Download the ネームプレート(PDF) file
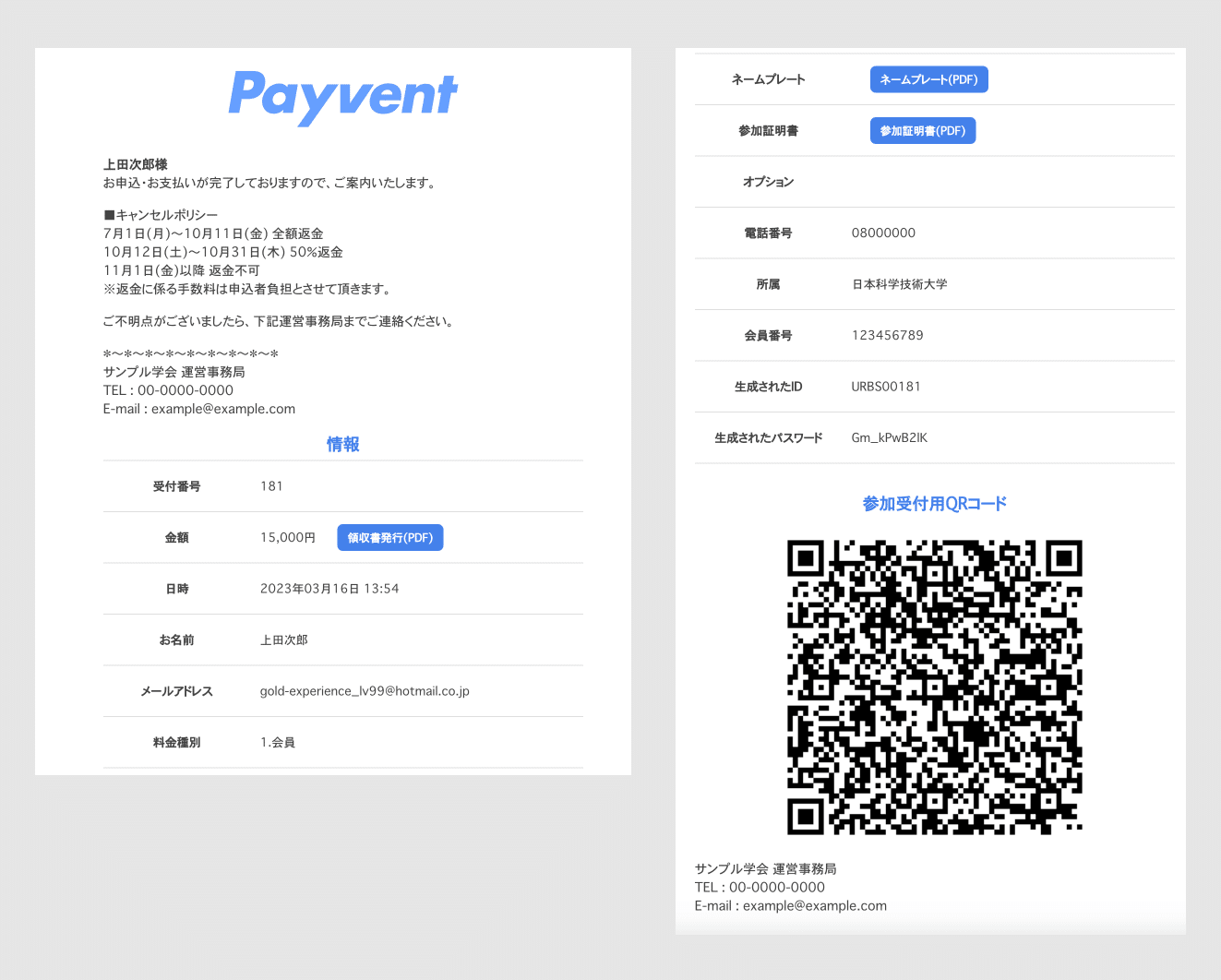This screenshot has height=980, width=1221. [929, 79]
